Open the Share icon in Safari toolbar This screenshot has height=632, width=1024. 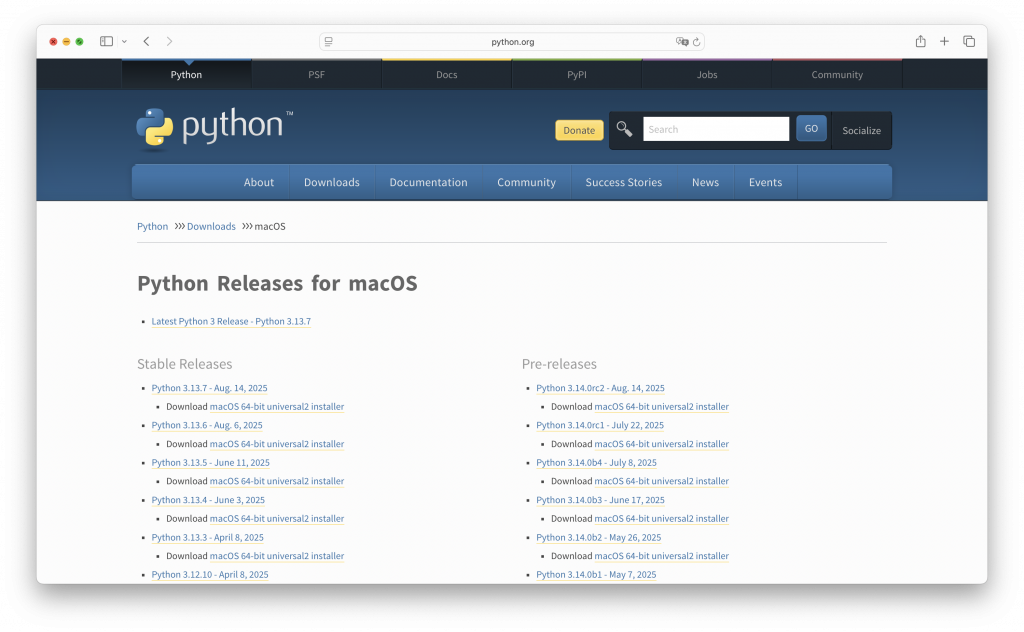920,41
